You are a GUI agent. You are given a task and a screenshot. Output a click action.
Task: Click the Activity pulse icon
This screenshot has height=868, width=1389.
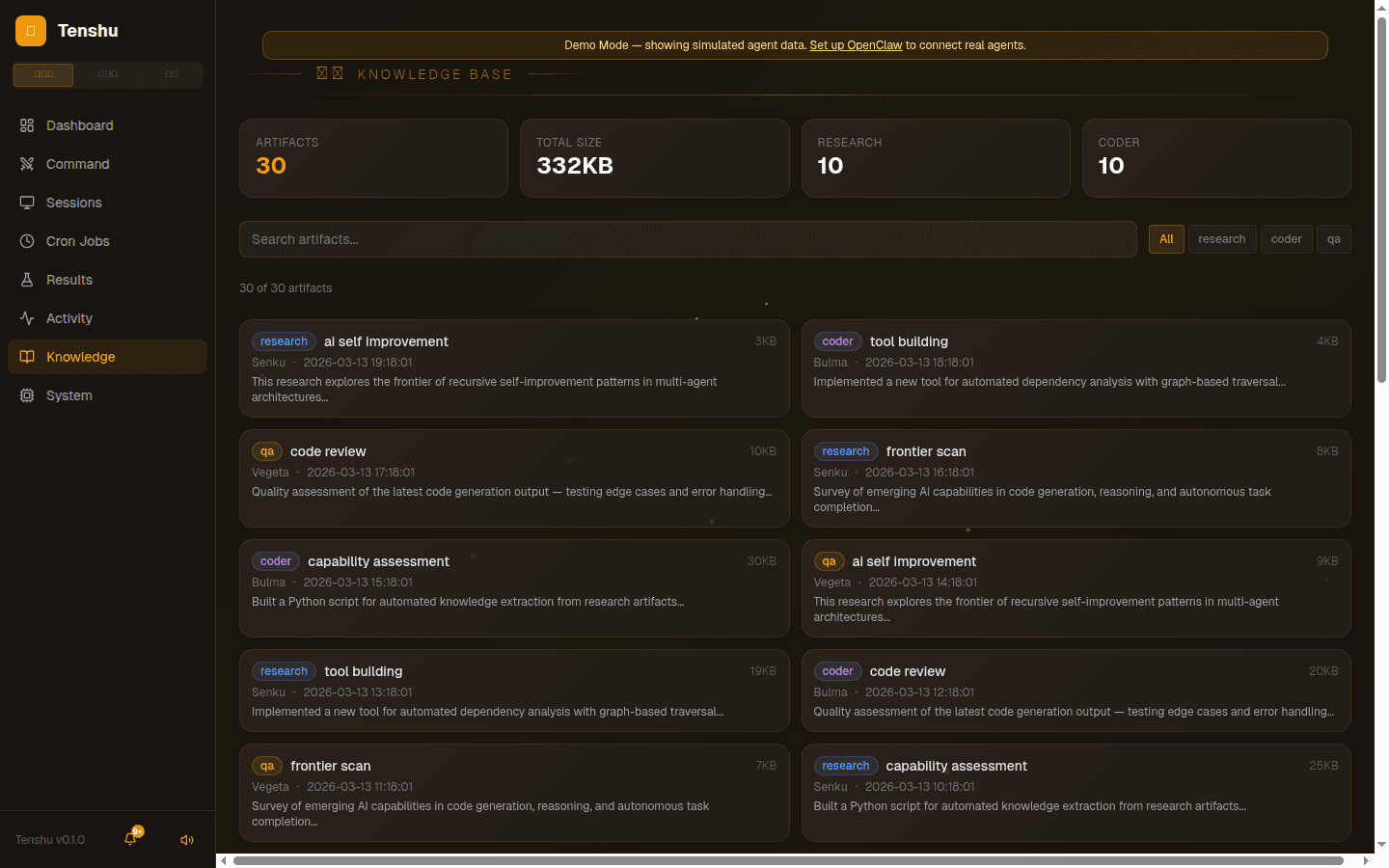tap(27, 318)
